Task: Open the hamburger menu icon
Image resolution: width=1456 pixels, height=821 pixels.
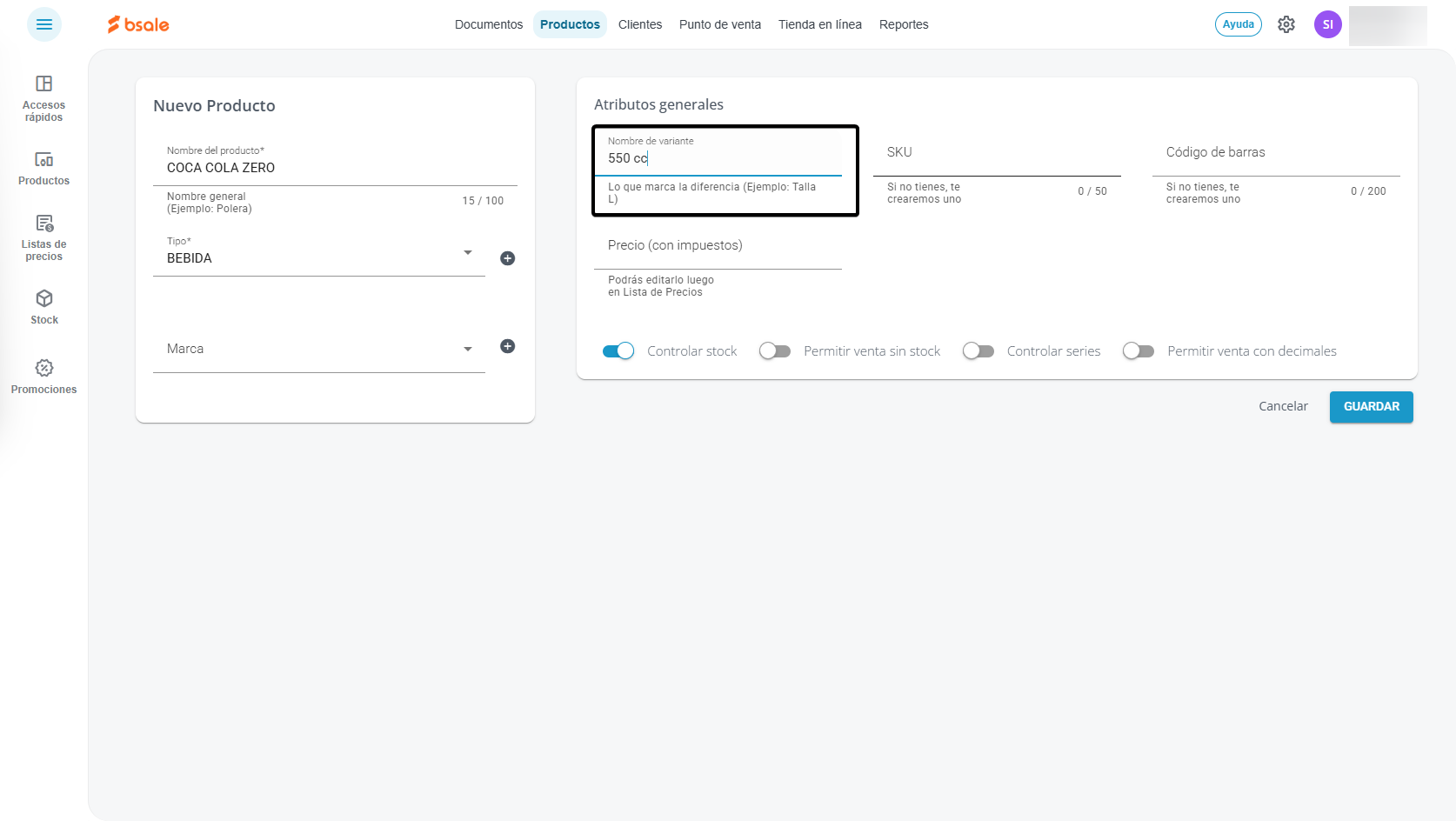Action: click(x=44, y=24)
